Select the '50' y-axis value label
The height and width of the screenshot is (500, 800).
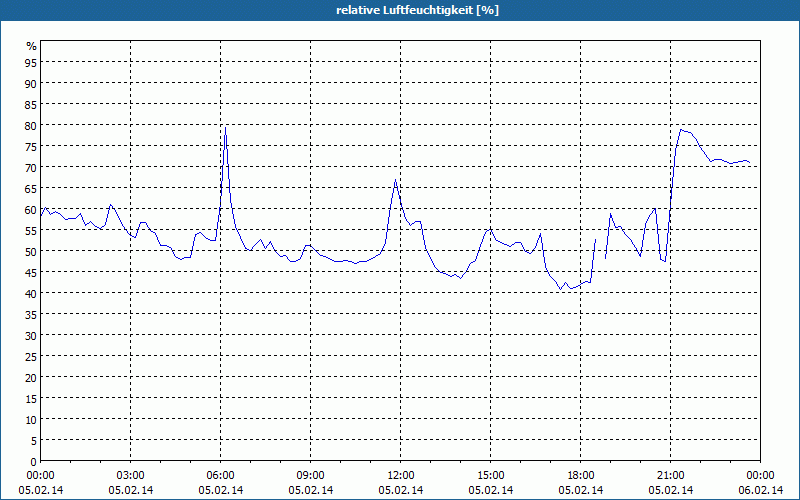click(x=31, y=252)
